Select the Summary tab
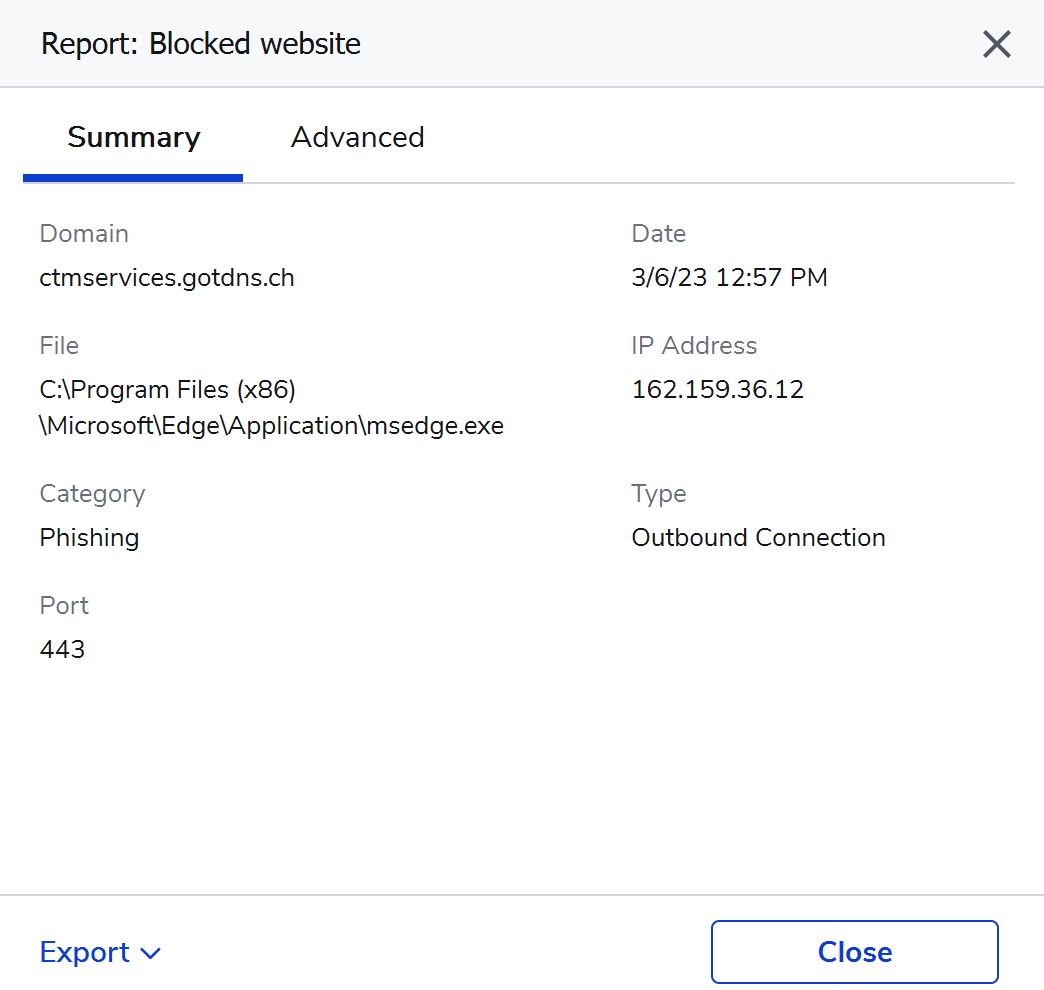Viewport: 1044px width, 990px height. (134, 137)
